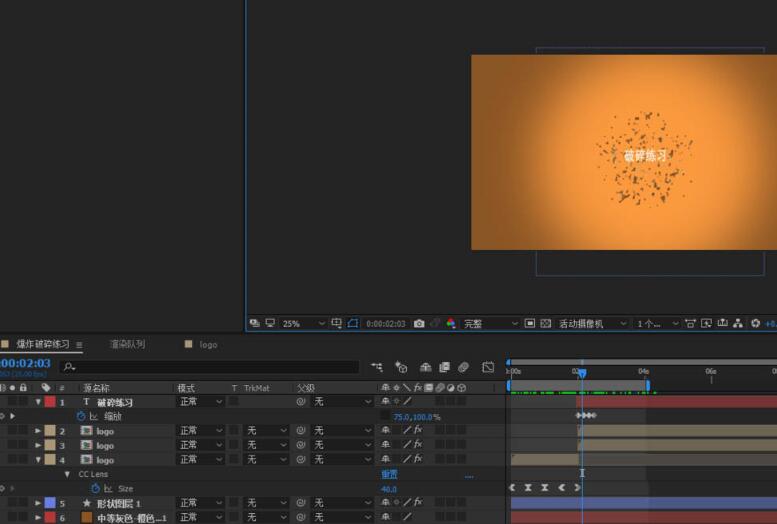Toggle fx switch on layer 2 logo
Viewport: 777px width, 524px height.
[418, 430]
